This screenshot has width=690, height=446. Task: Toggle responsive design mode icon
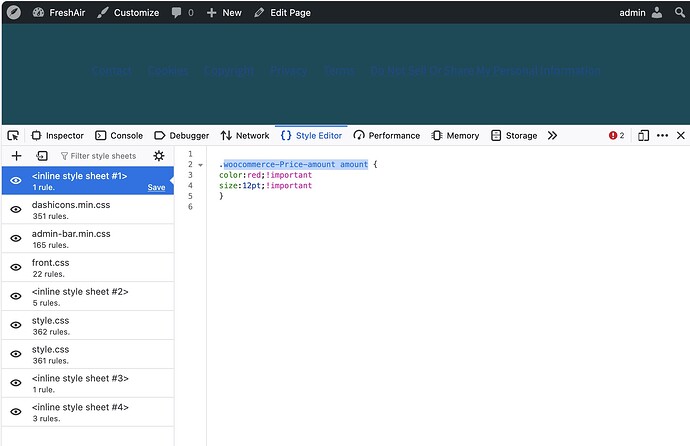coord(643,135)
